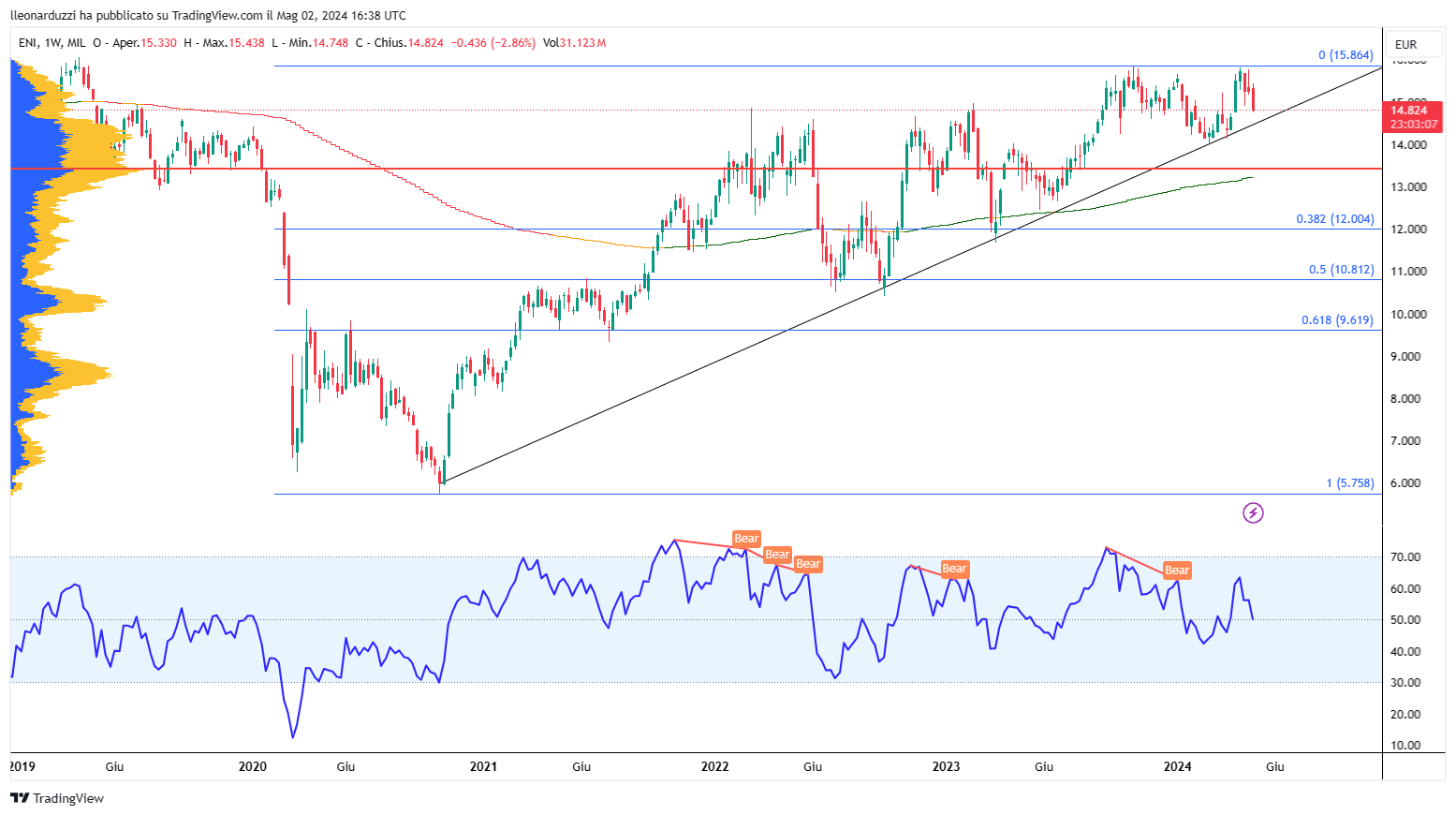Click the Bear label near Giu 2022

point(808,564)
